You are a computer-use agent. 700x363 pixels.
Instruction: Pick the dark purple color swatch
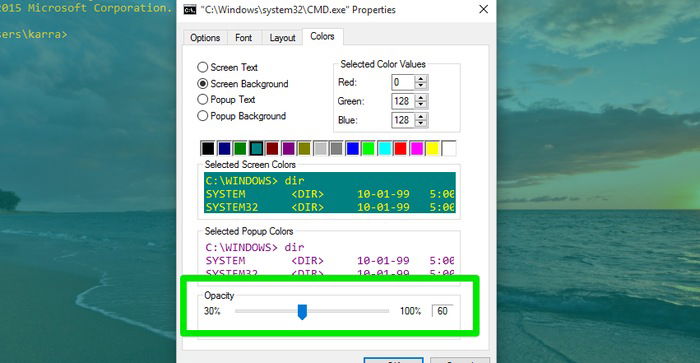(288, 148)
